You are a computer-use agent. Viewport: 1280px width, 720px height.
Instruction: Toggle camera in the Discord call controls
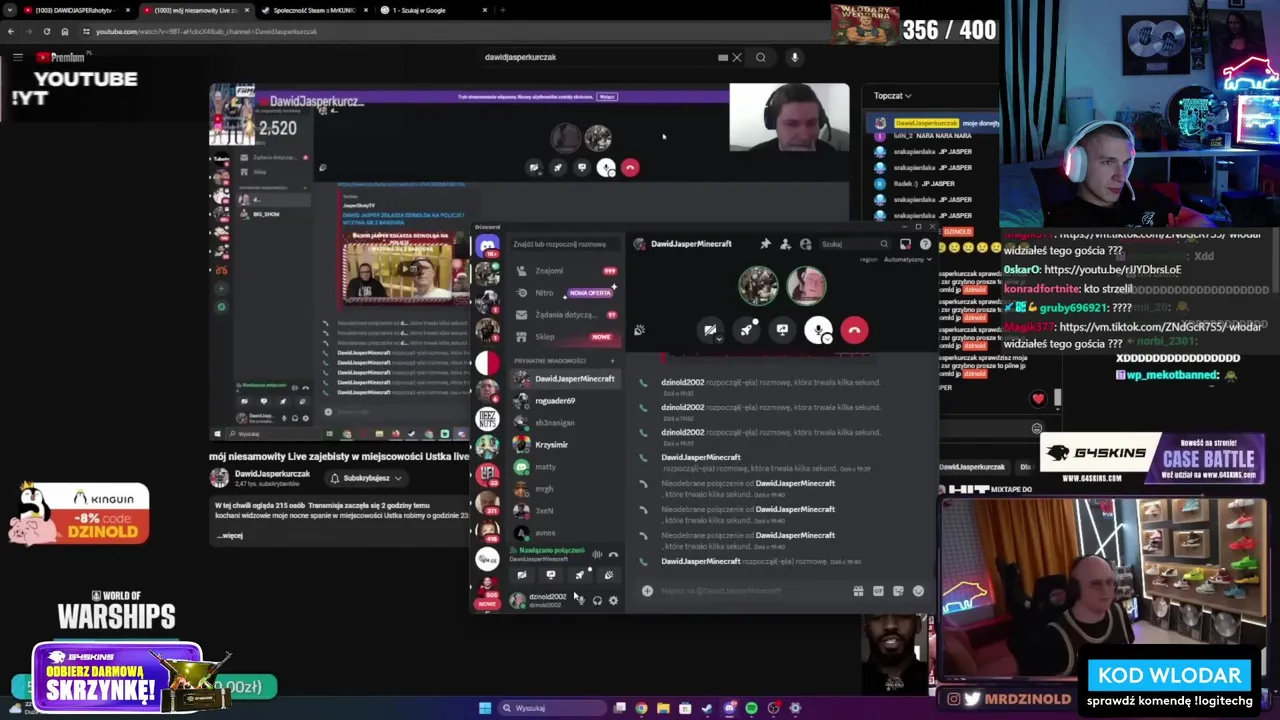coord(710,330)
